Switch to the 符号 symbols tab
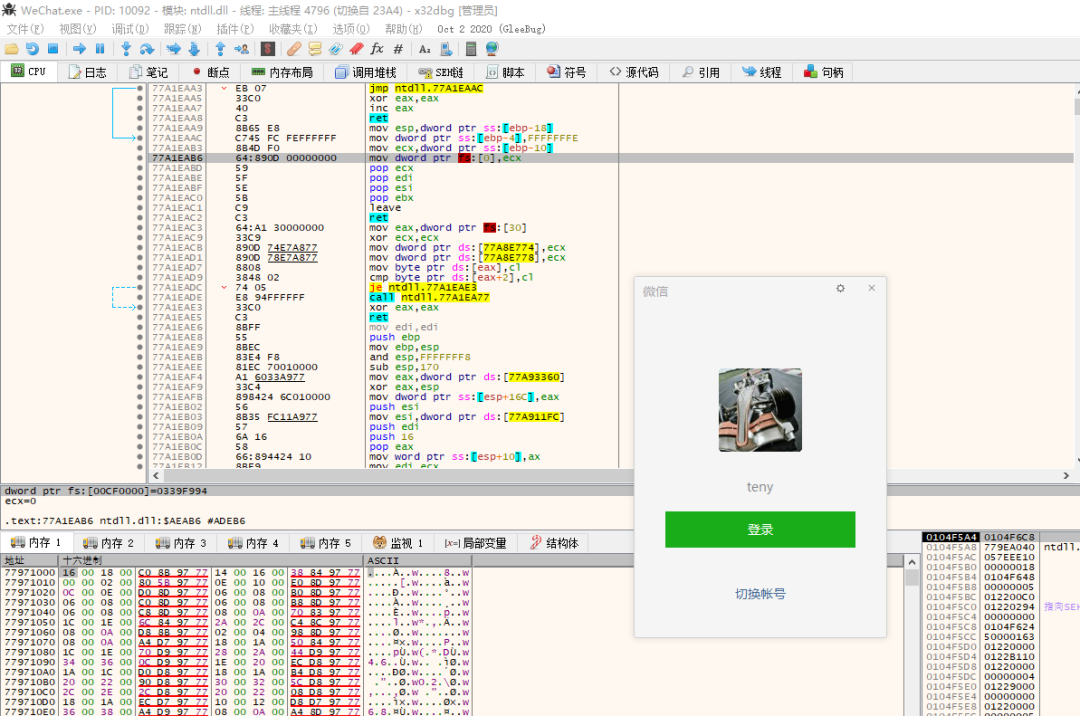 pos(567,72)
